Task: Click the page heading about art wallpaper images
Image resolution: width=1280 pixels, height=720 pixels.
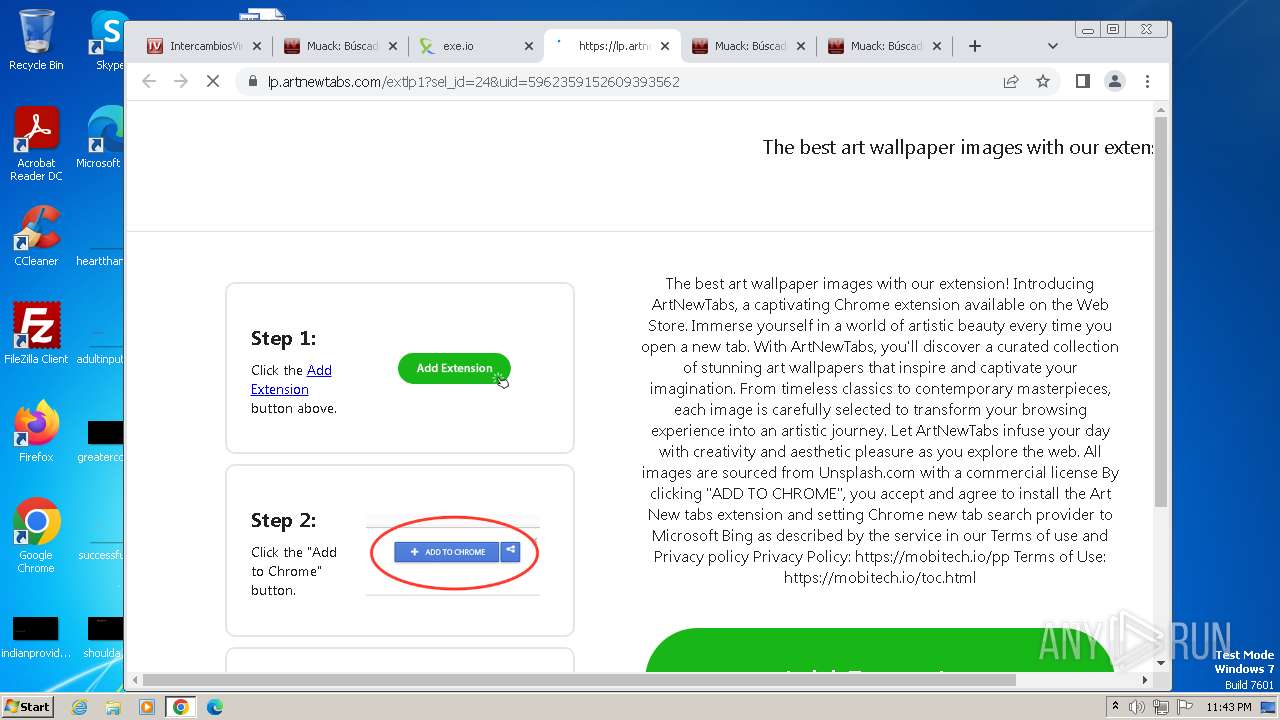Action: tap(957, 147)
